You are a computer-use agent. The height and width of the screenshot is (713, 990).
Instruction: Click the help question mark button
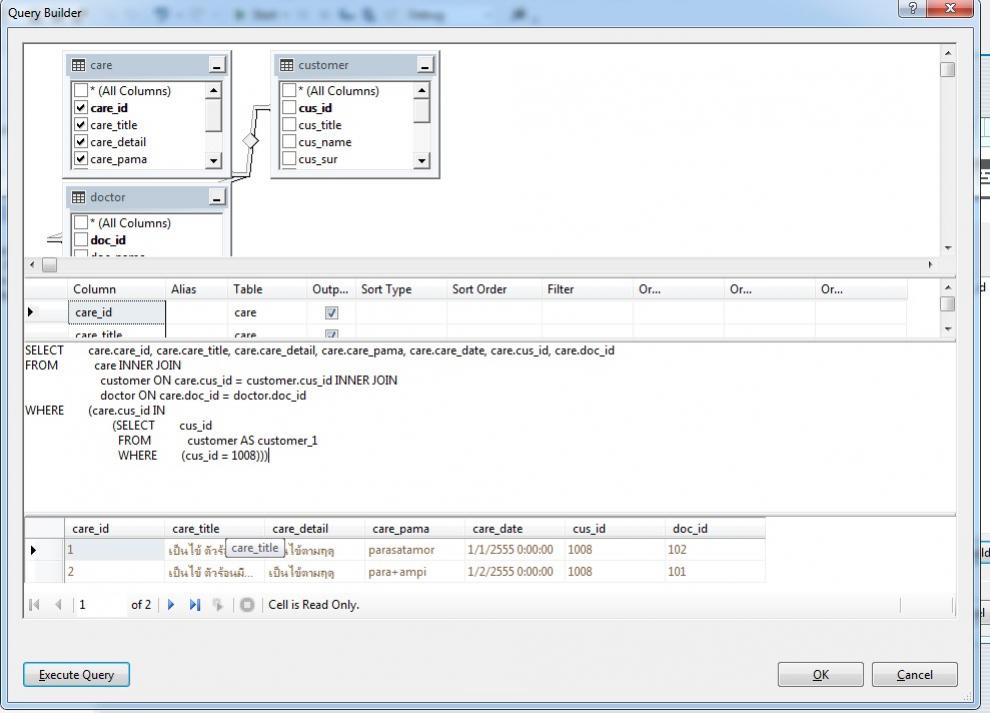point(913,8)
